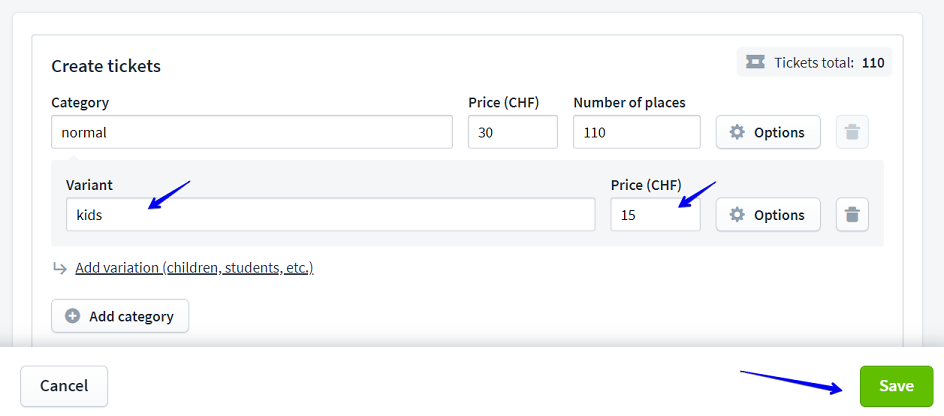The height and width of the screenshot is (416, 944).
Task: Click the trash icon on the normal category row
Action: [852, 132]
